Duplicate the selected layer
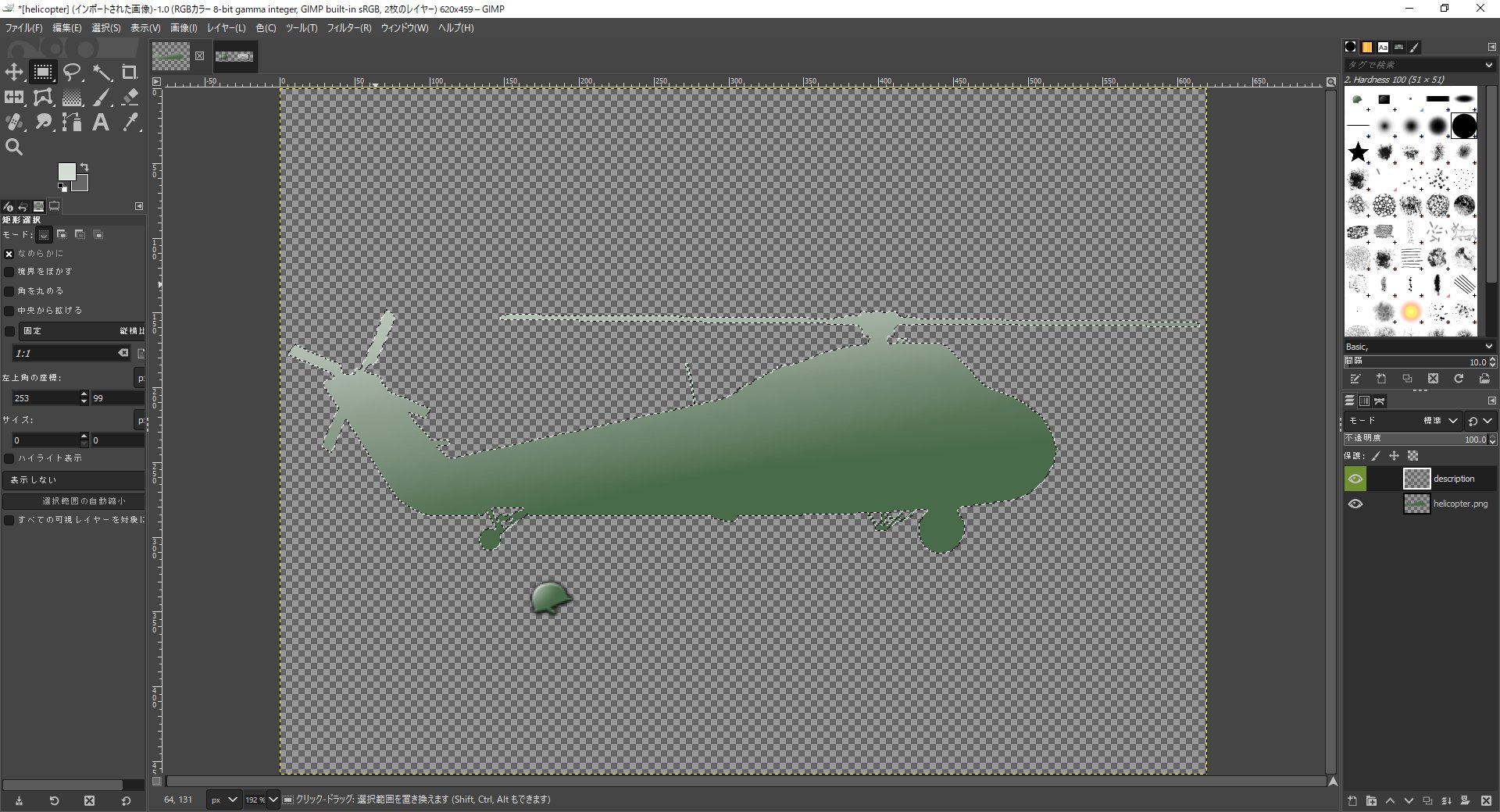Screen dimensions: 1500x812 [x=1427, y=801]
